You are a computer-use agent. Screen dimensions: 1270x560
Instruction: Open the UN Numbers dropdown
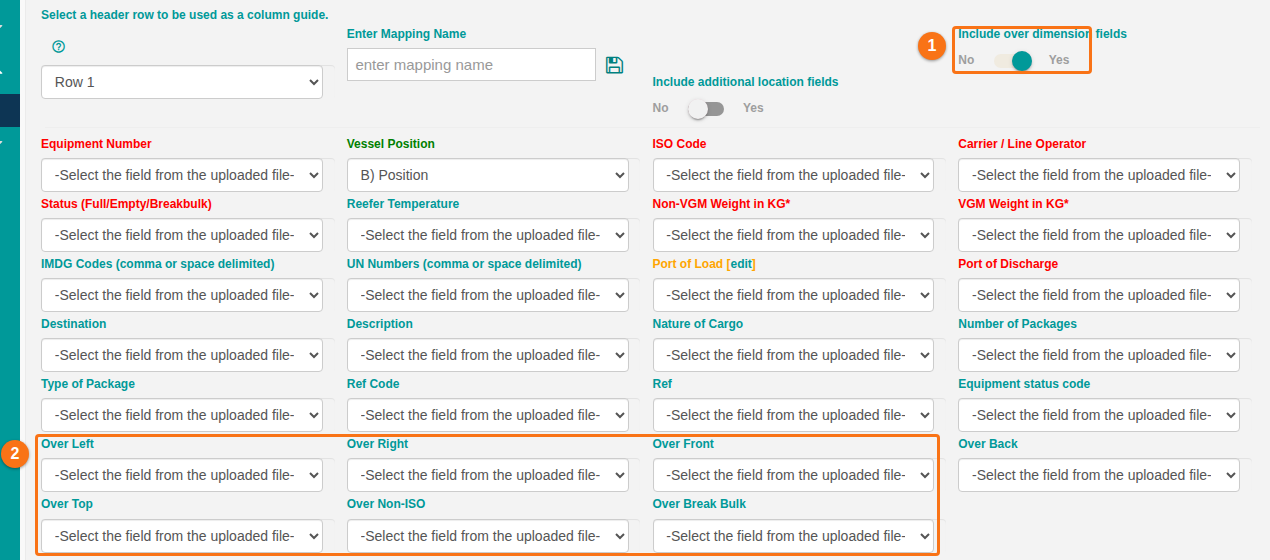(488, 295)
